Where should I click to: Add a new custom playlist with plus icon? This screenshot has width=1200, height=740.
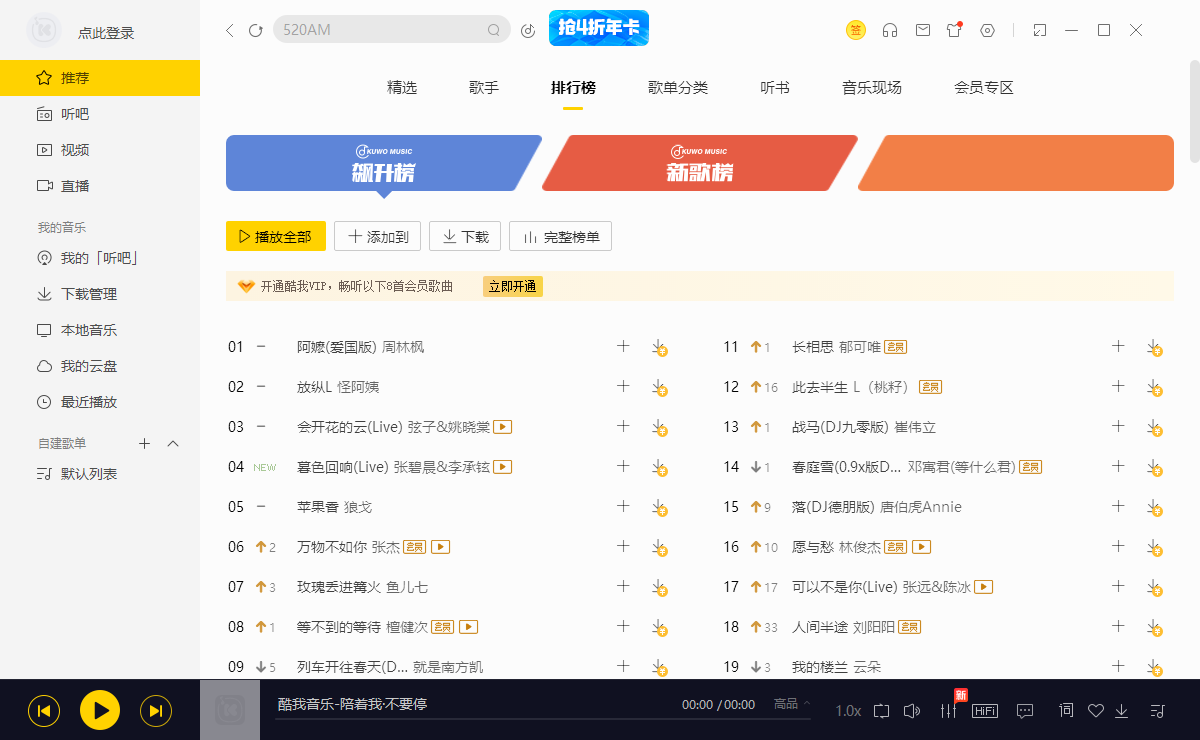pos(144,443)
